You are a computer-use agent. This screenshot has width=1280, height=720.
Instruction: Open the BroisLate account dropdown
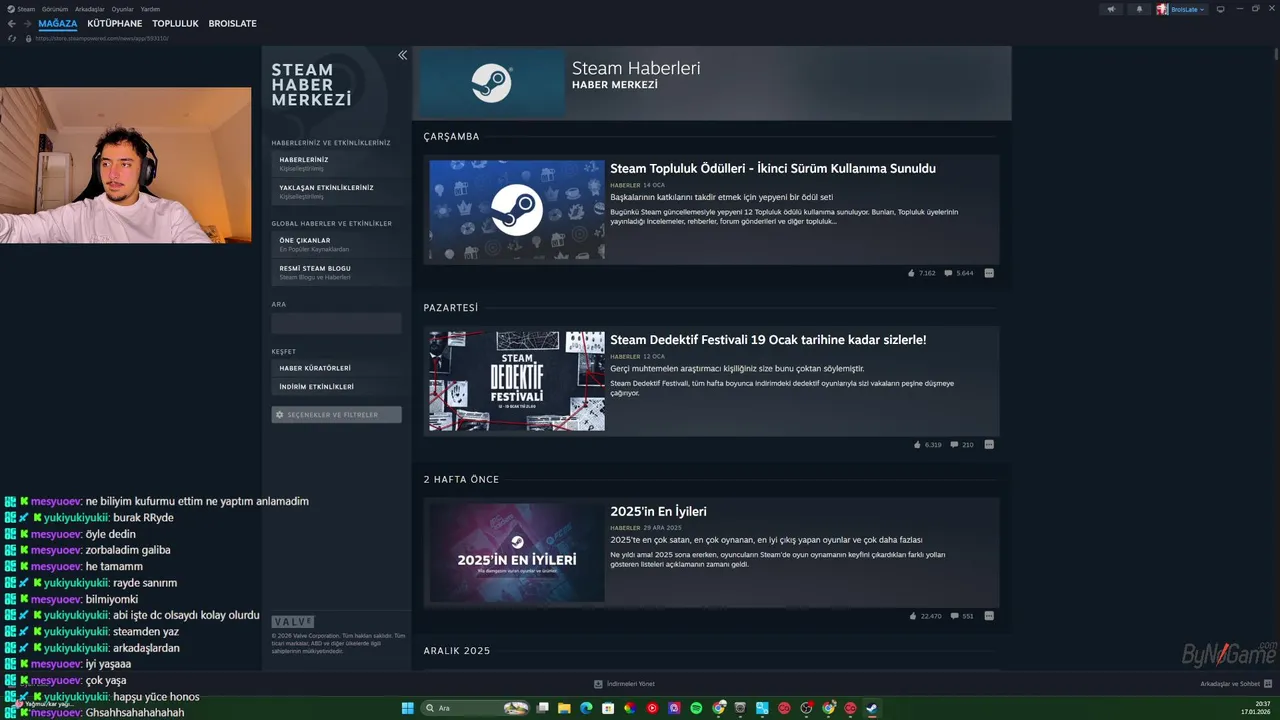tap(1182, 9)
